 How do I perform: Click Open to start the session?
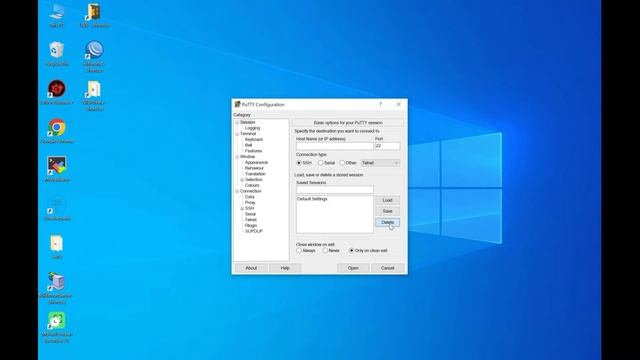point(353,268)
